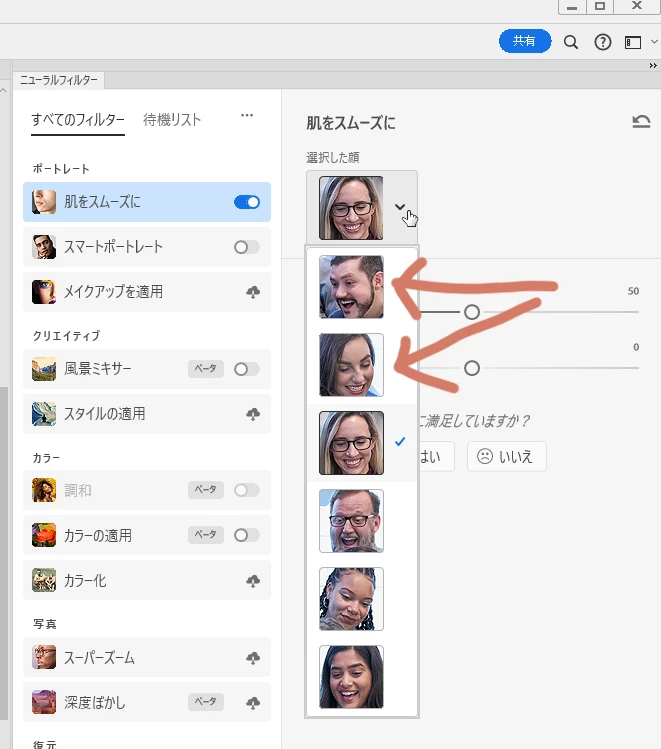Select the current face thumbnail in 選択した顔
This screenshot has width=661, height=749.
[351, 208]
